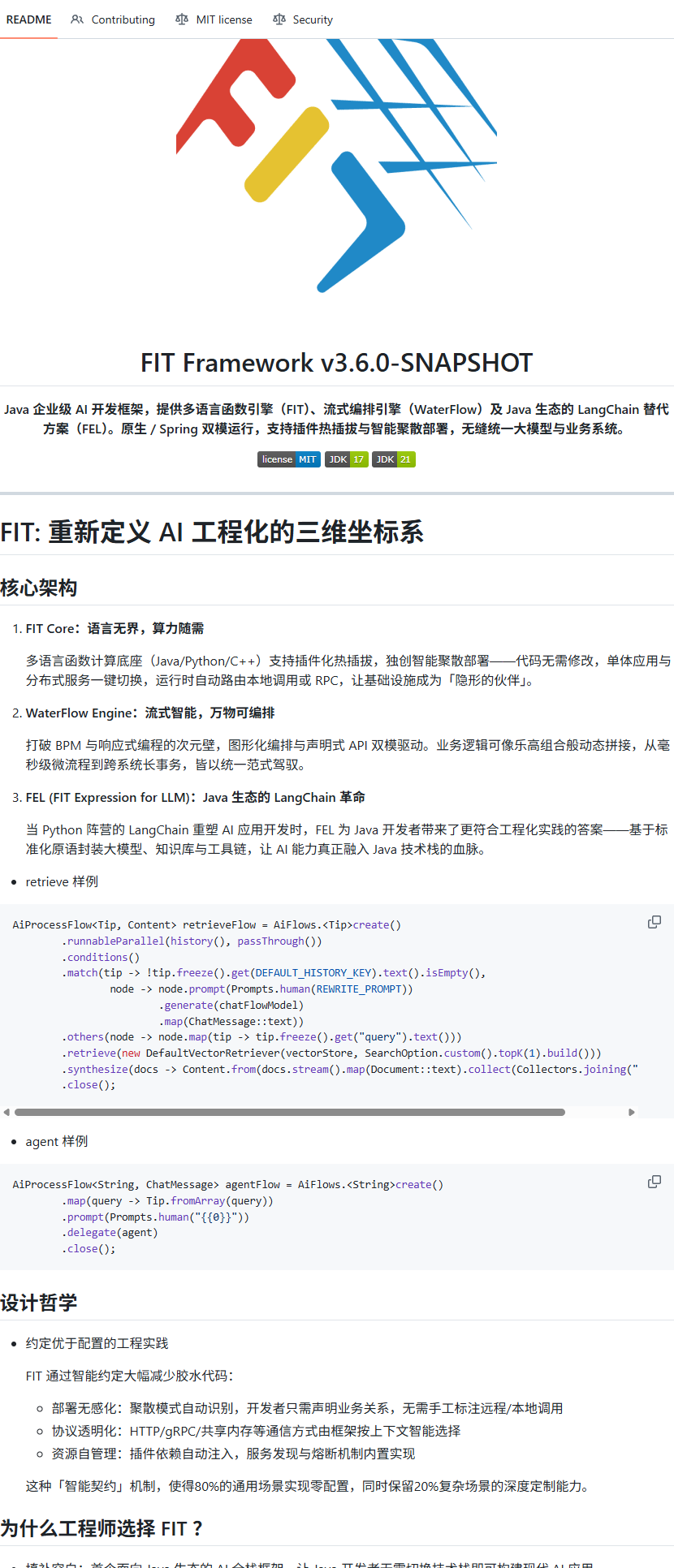Viewport: 674px width, 1568px height.
Task: Click the 'FIT Core：语言无界，算力随需' item
Action: [x=114, y=628]
